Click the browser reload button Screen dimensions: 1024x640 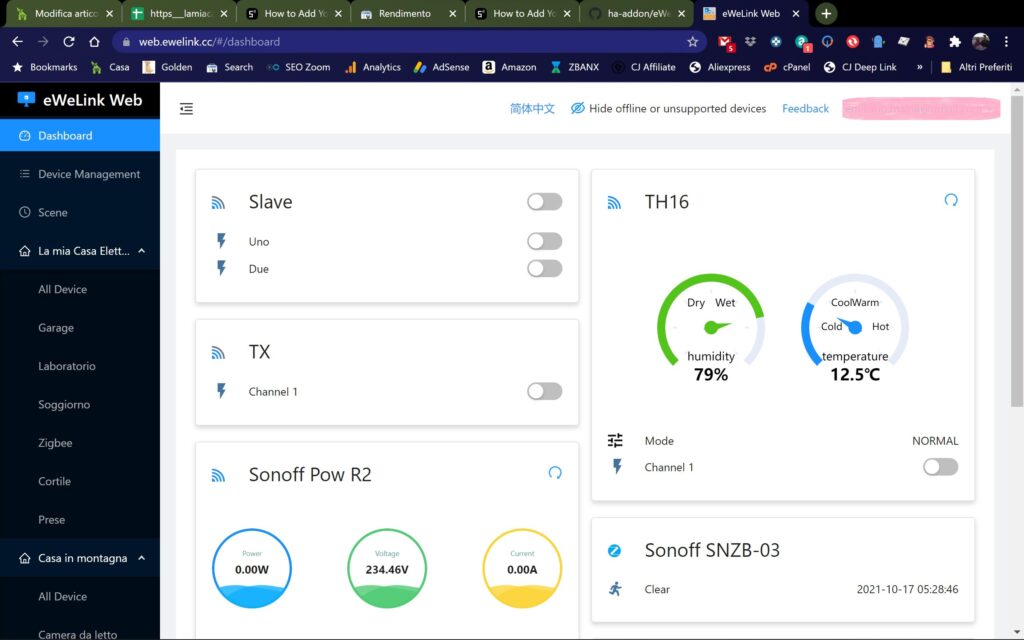coord(69,41)
